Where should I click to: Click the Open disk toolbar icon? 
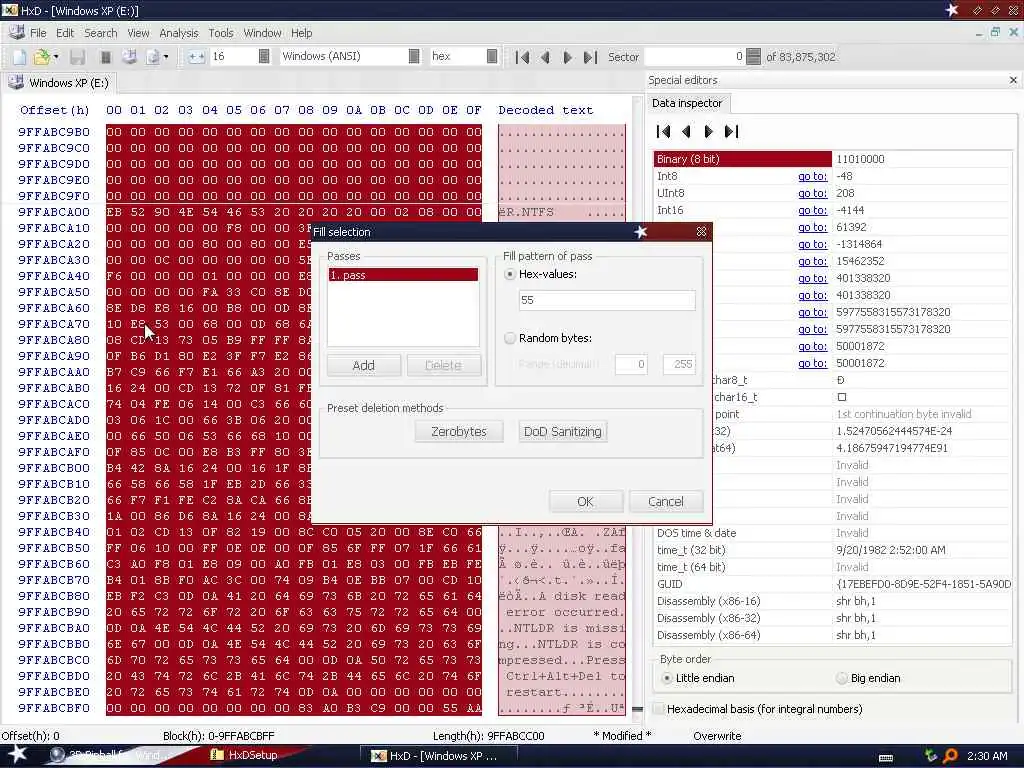coord(129,57)
